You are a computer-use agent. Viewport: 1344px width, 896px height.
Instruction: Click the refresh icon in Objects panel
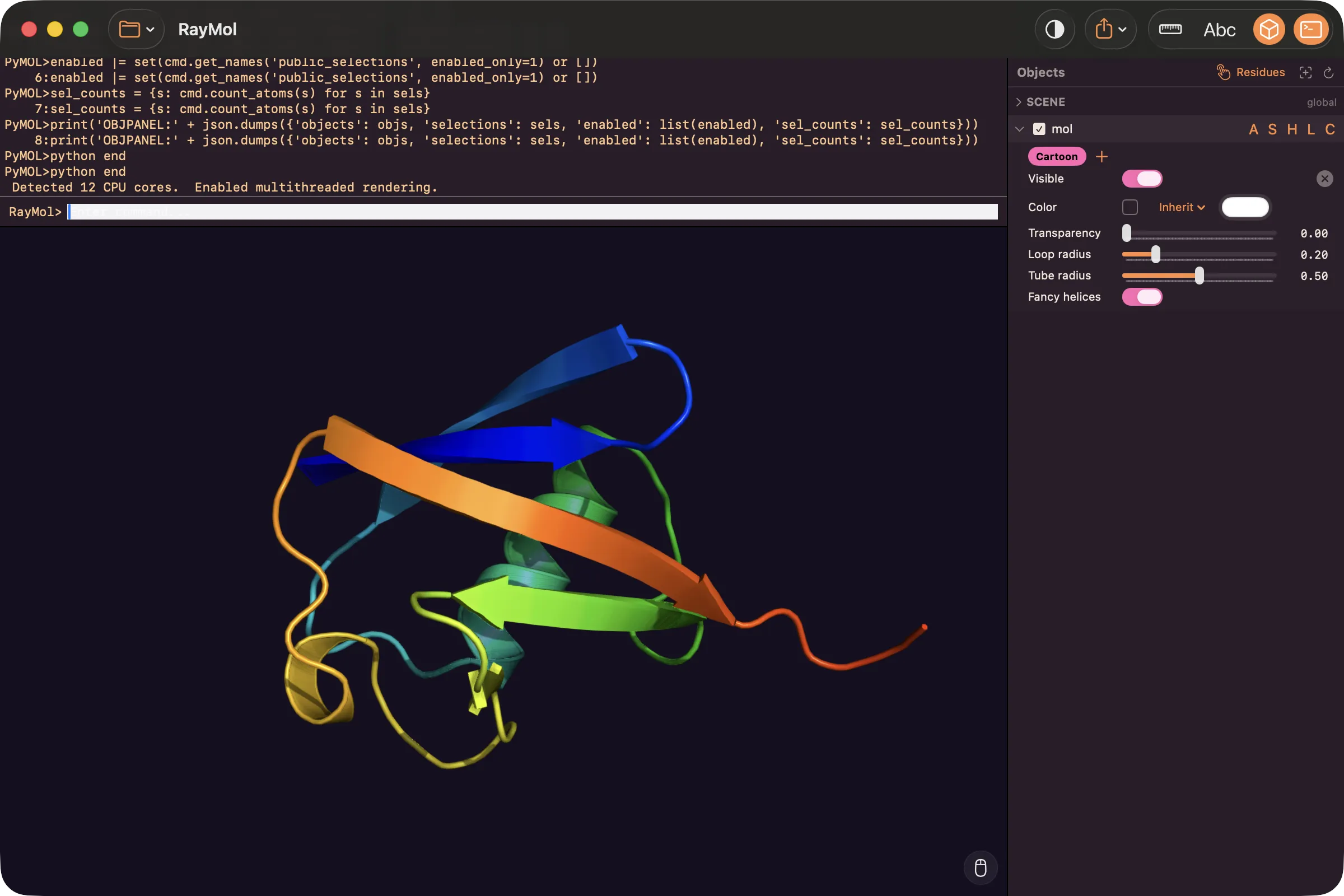click(x=1328, y=73)
